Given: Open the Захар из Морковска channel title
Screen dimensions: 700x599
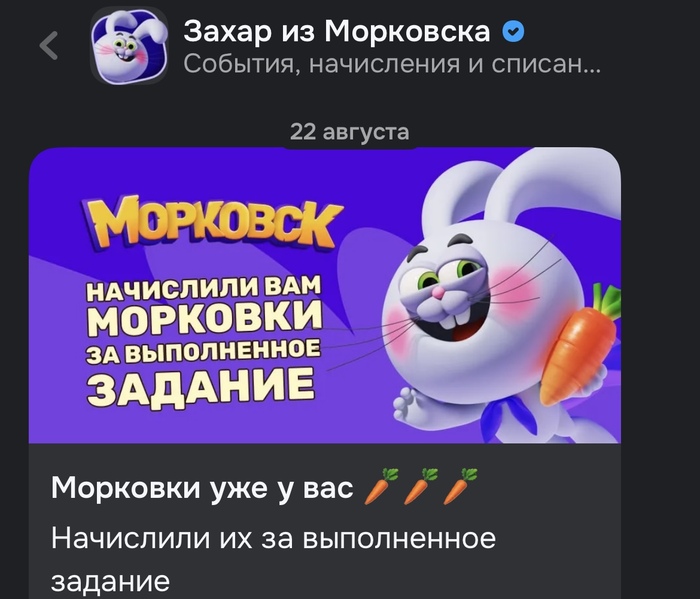Looking at the screenshot, I should click(337, 32).
